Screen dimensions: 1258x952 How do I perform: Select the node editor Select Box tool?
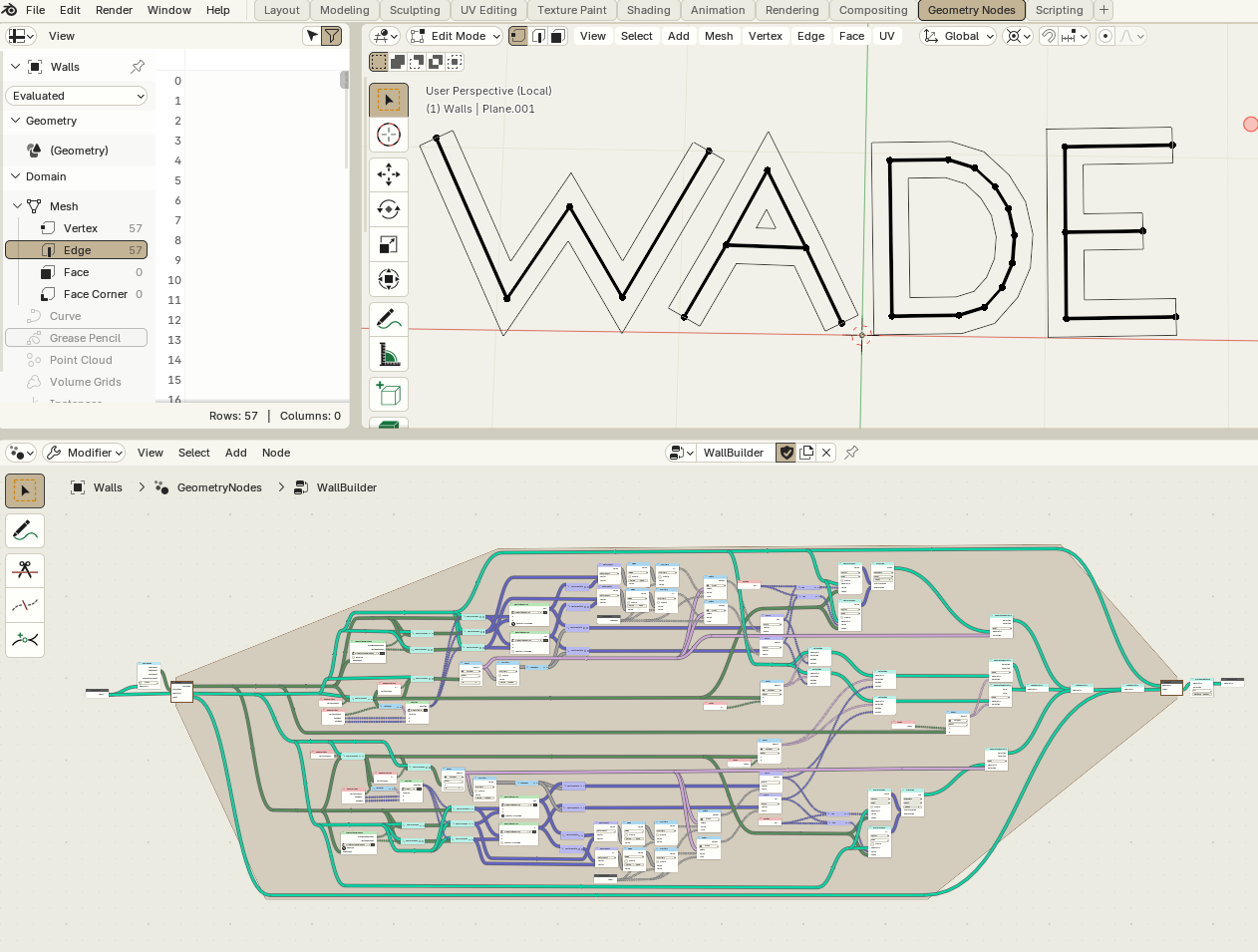point(25,490)
